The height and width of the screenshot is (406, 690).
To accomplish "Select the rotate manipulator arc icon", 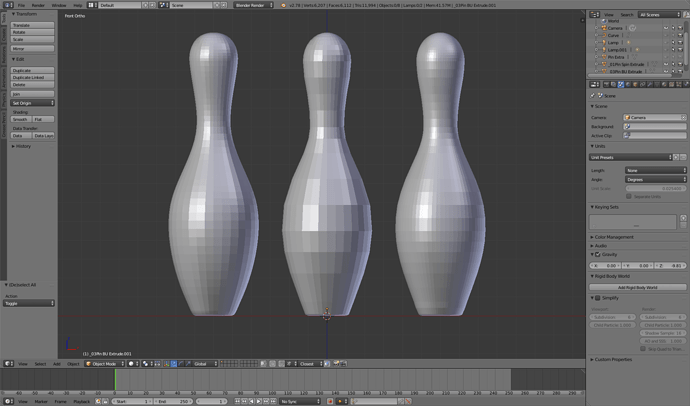I will coord(181,364).
